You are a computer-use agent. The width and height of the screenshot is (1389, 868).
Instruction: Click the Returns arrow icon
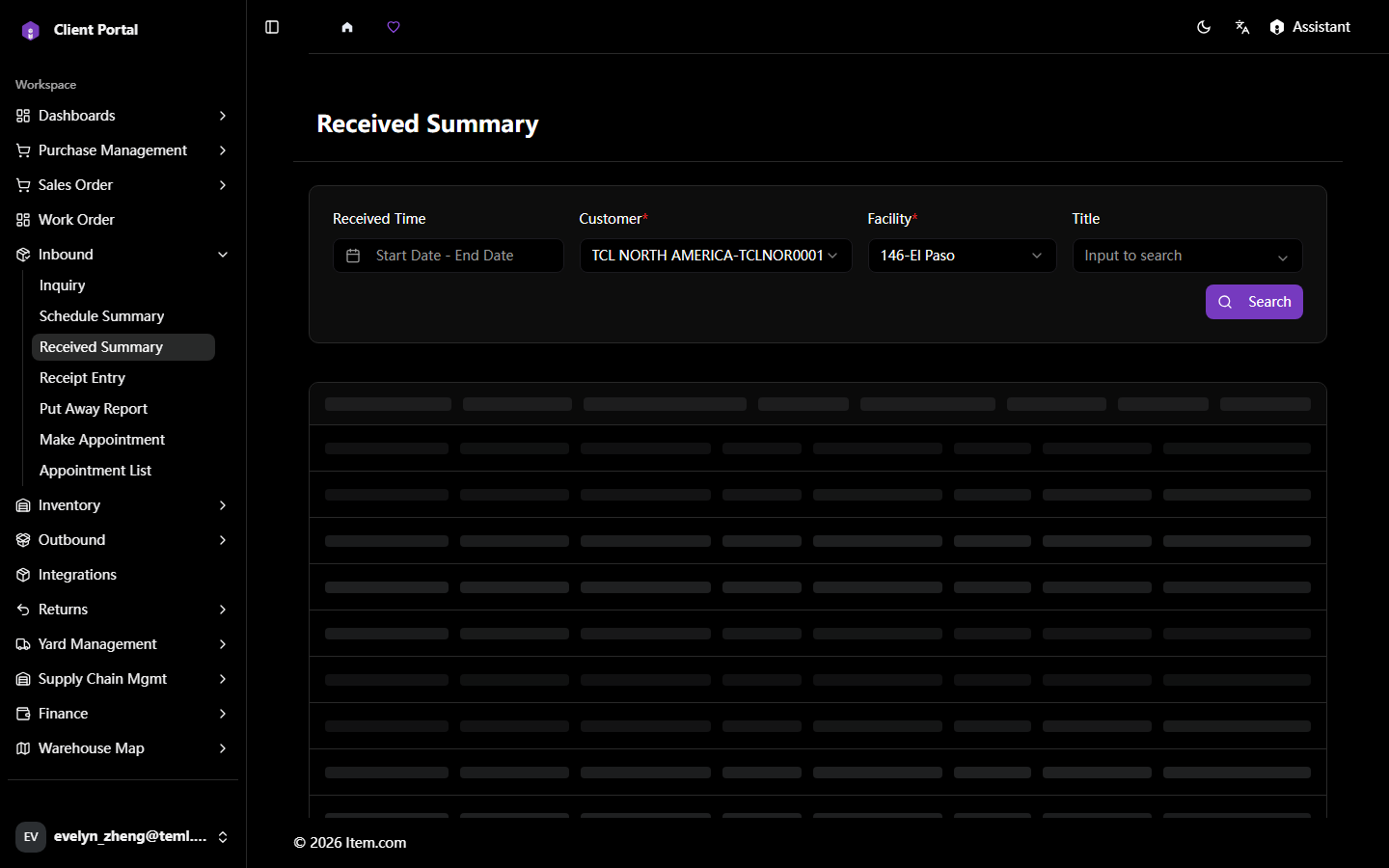coord(23,610)
